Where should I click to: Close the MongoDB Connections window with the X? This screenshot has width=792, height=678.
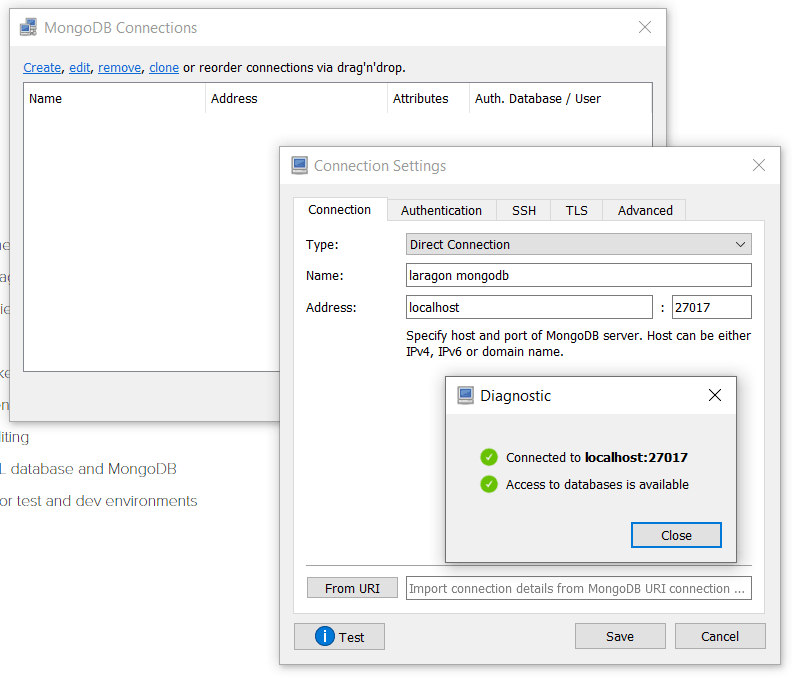[645, 27]
